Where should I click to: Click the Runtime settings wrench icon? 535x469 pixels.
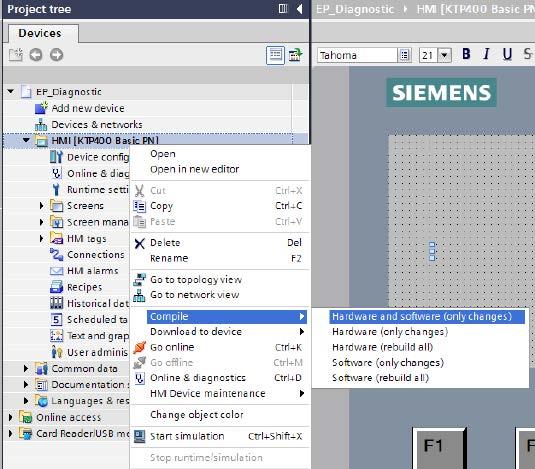coord(56,190)
